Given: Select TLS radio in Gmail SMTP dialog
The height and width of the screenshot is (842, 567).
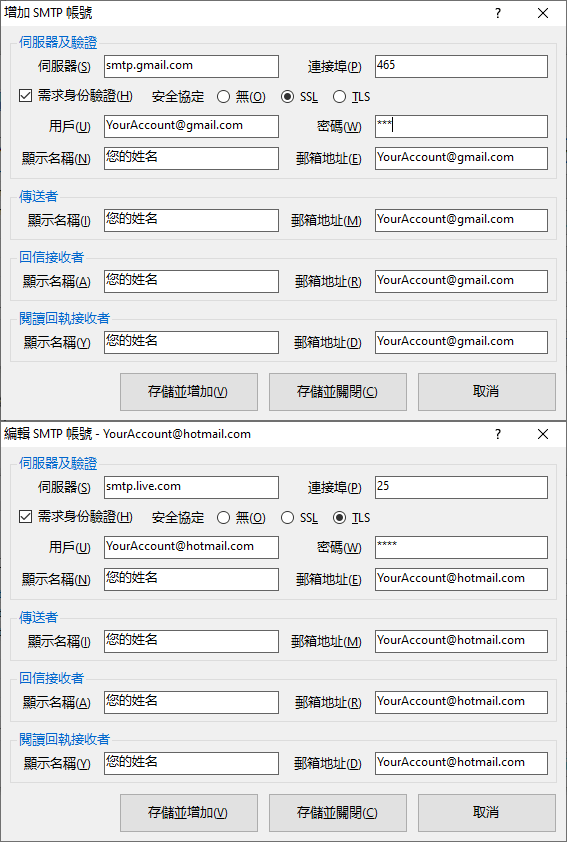Looking at the screenshot, I should [339, 97].
